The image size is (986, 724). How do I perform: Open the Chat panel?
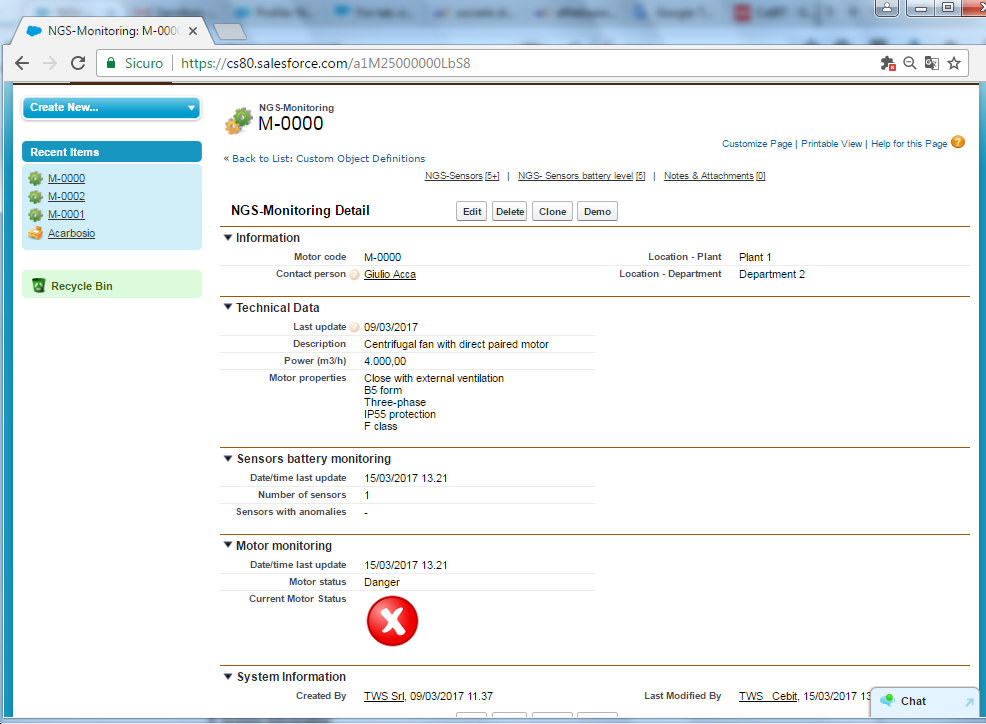[x=924, y=701]
